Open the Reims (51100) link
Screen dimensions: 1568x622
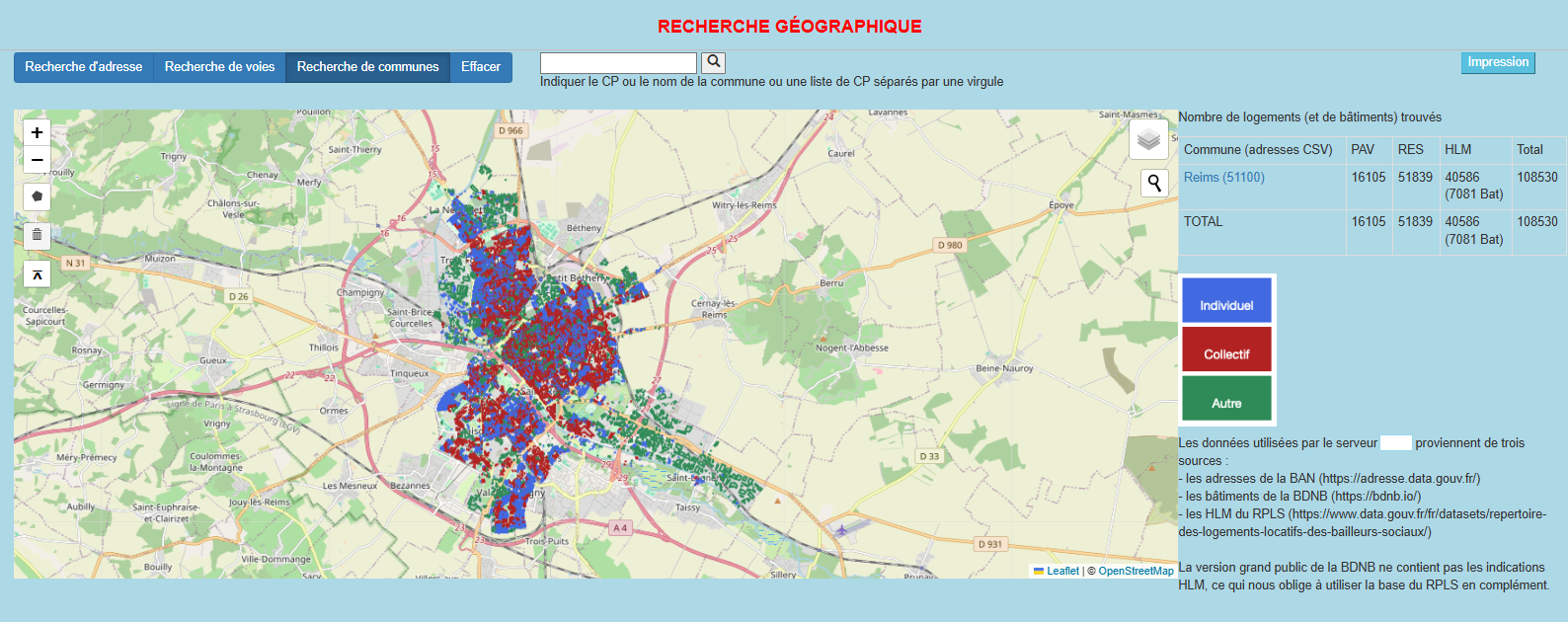coord(1224,178)
